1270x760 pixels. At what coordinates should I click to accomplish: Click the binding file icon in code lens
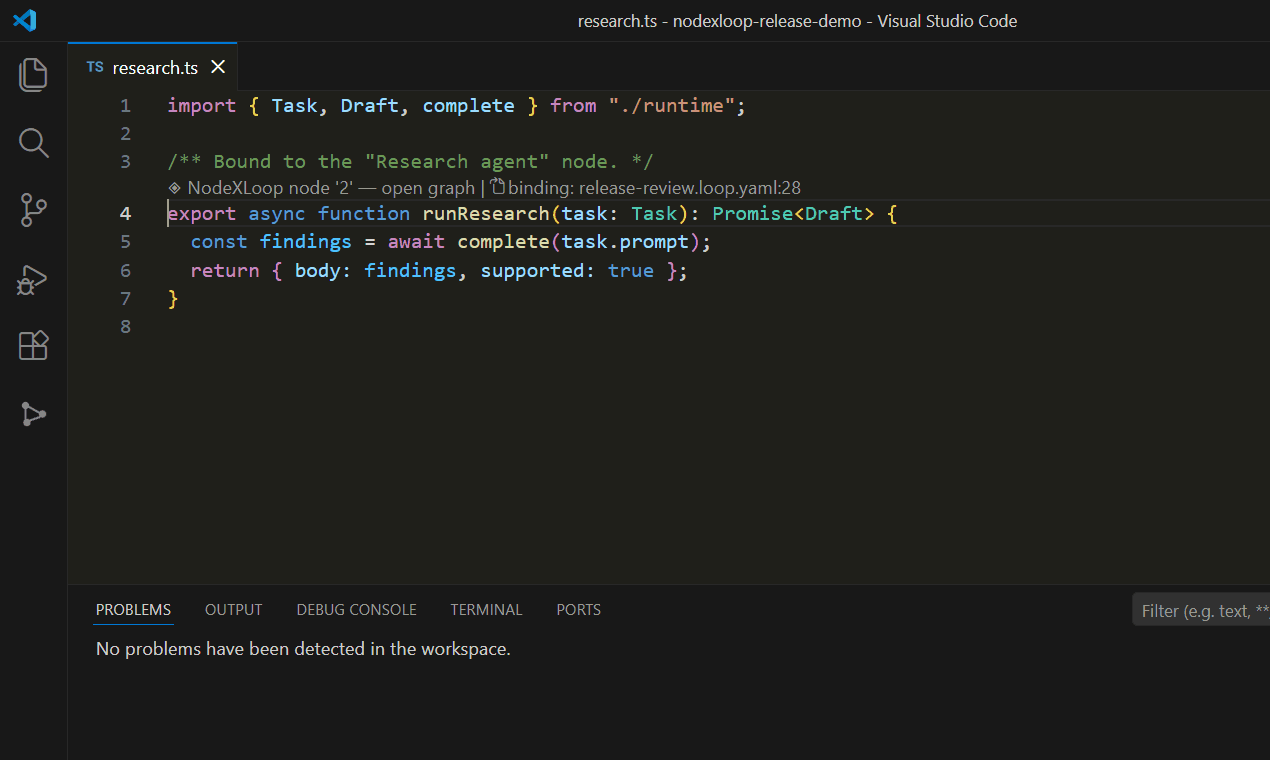pyautogui.click(x=497, y=186)
